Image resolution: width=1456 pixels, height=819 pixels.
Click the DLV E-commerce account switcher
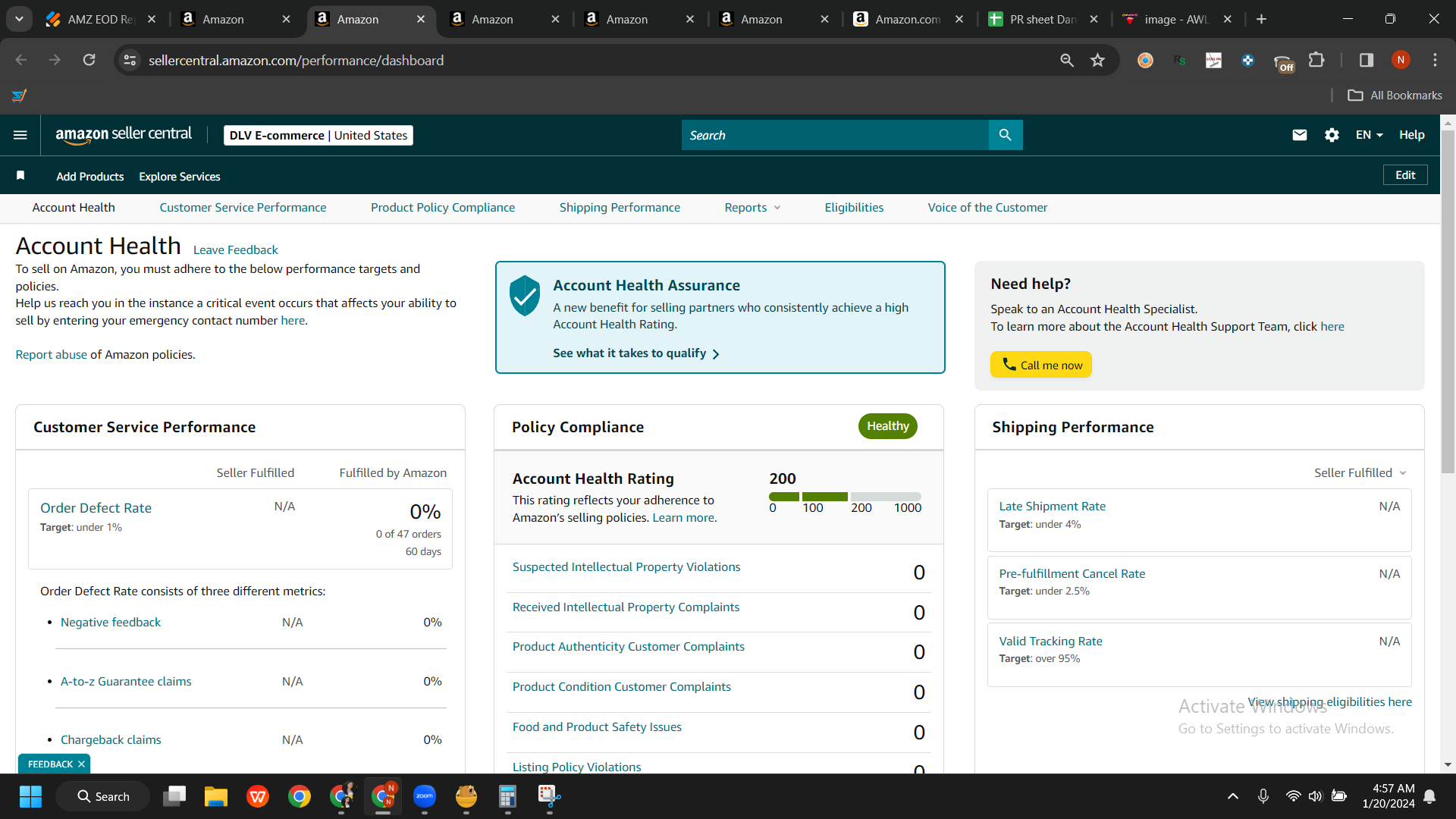coord(318,135)
